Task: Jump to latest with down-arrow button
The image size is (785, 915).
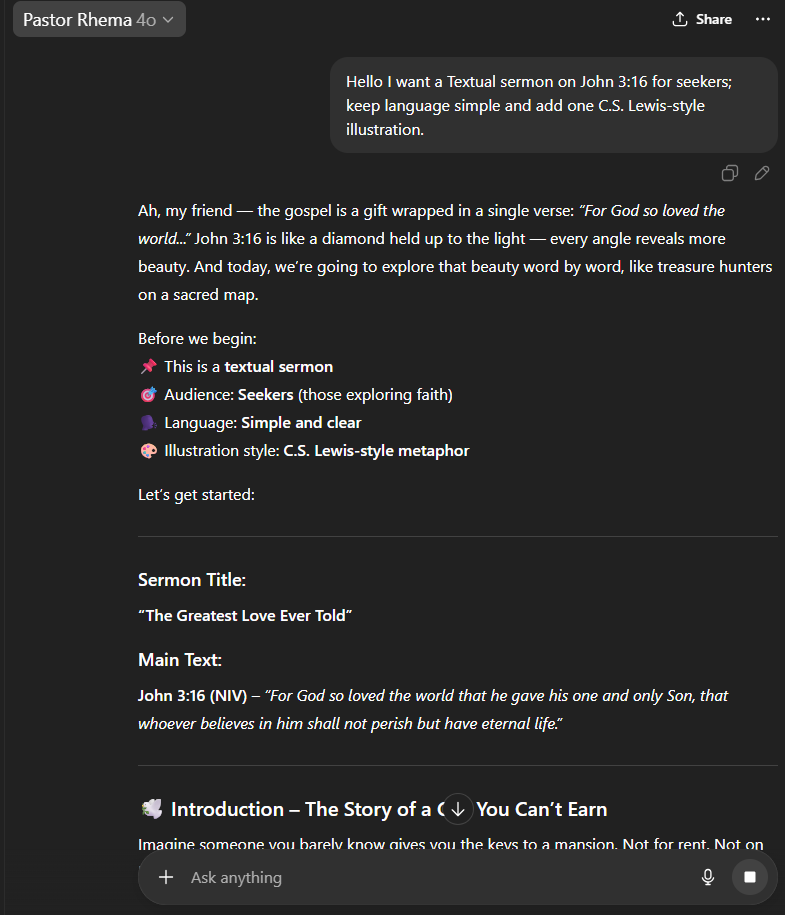Action: tap(458, 808)
